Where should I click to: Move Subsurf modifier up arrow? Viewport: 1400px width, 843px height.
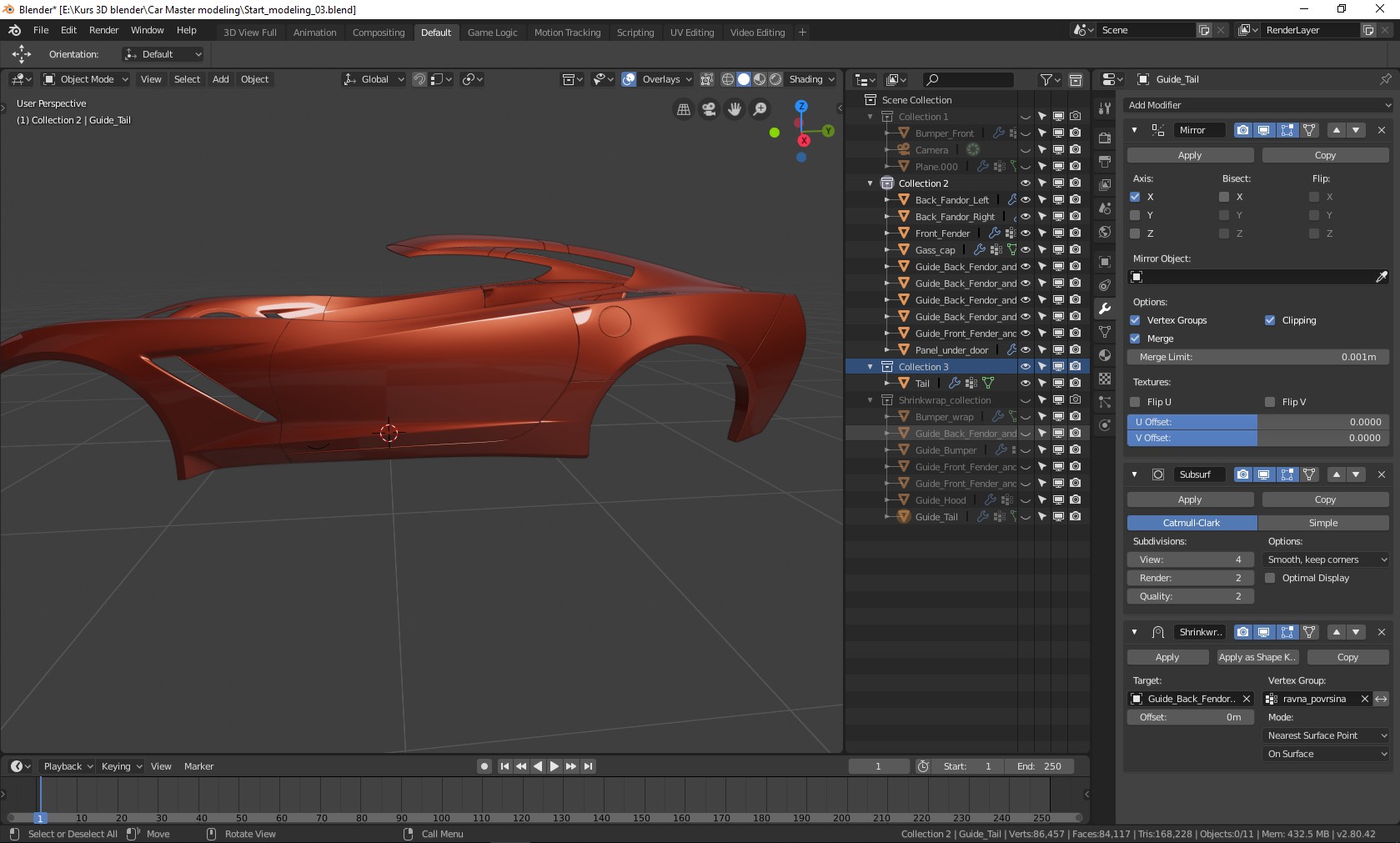[1337, 474]
